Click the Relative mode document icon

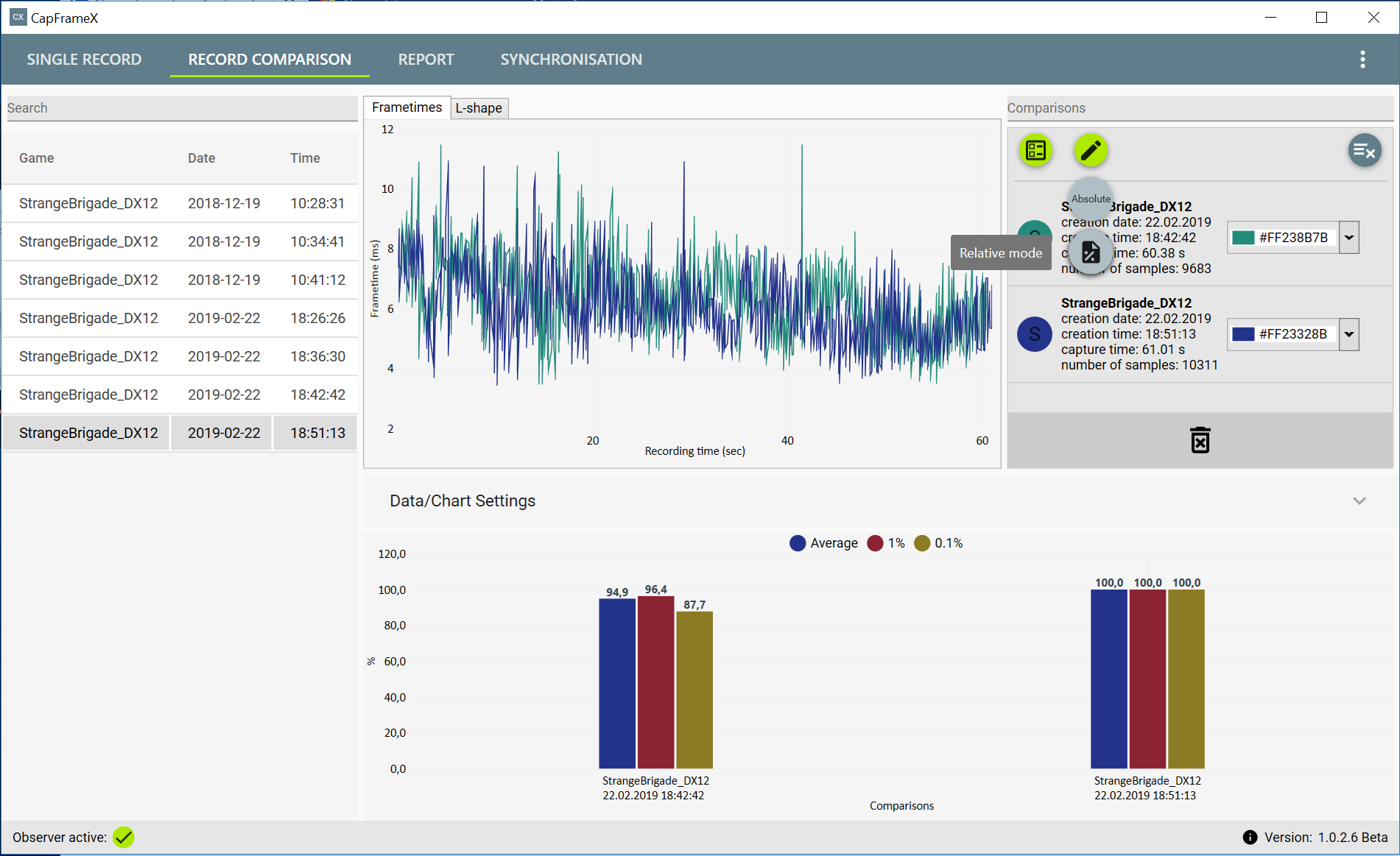1091,252
